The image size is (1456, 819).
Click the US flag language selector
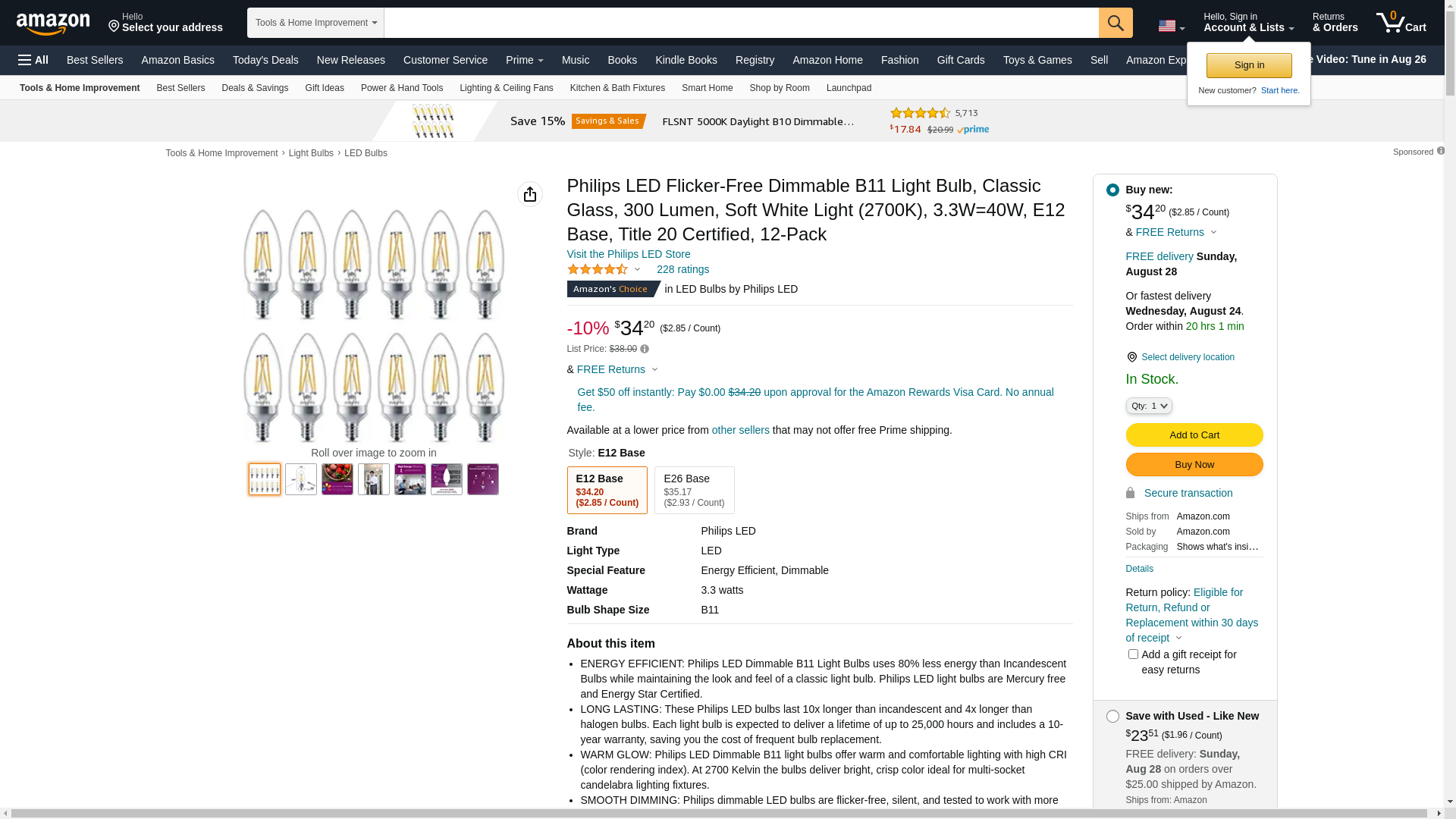click(x=1170, y=26)
